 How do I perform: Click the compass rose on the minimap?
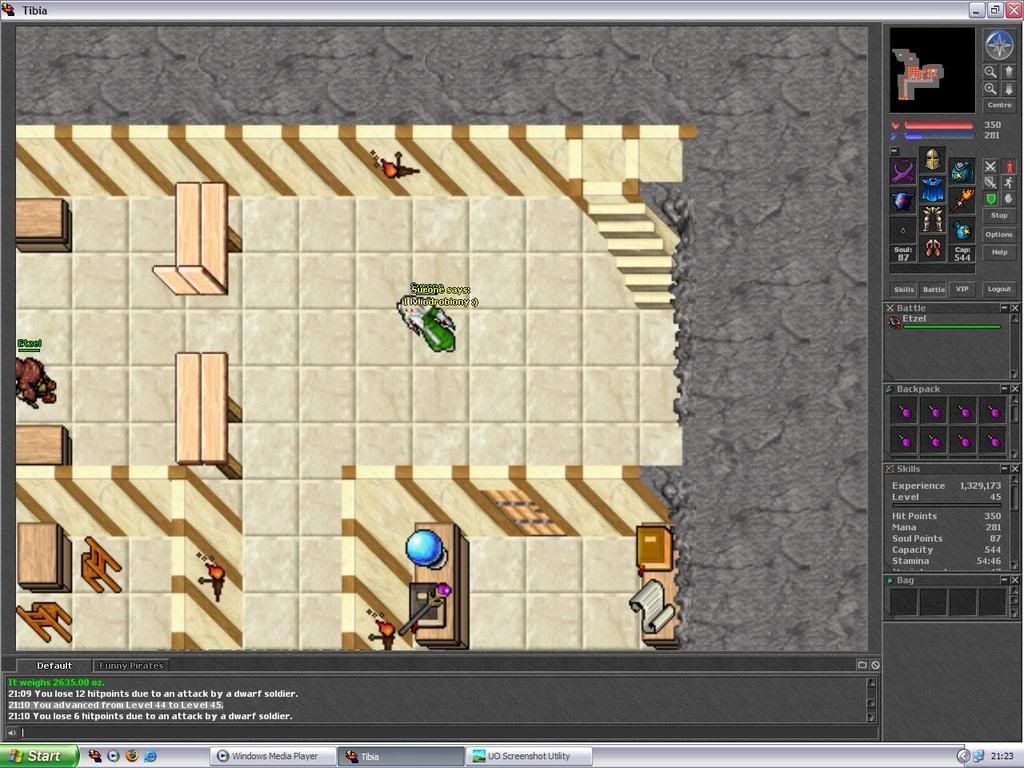(999, 46)
